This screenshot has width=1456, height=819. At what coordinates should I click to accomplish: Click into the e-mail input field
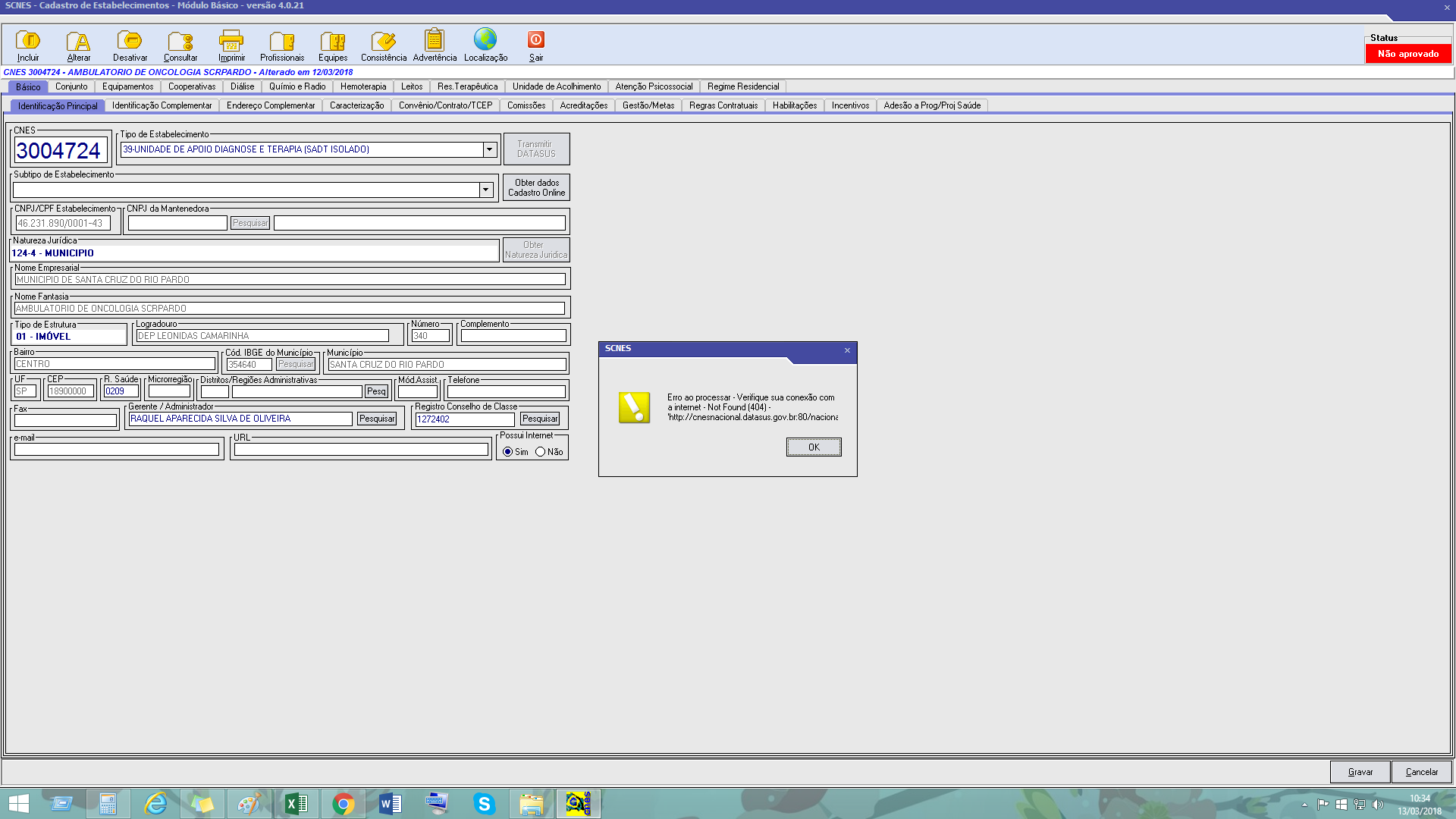[x=117, y=450]
